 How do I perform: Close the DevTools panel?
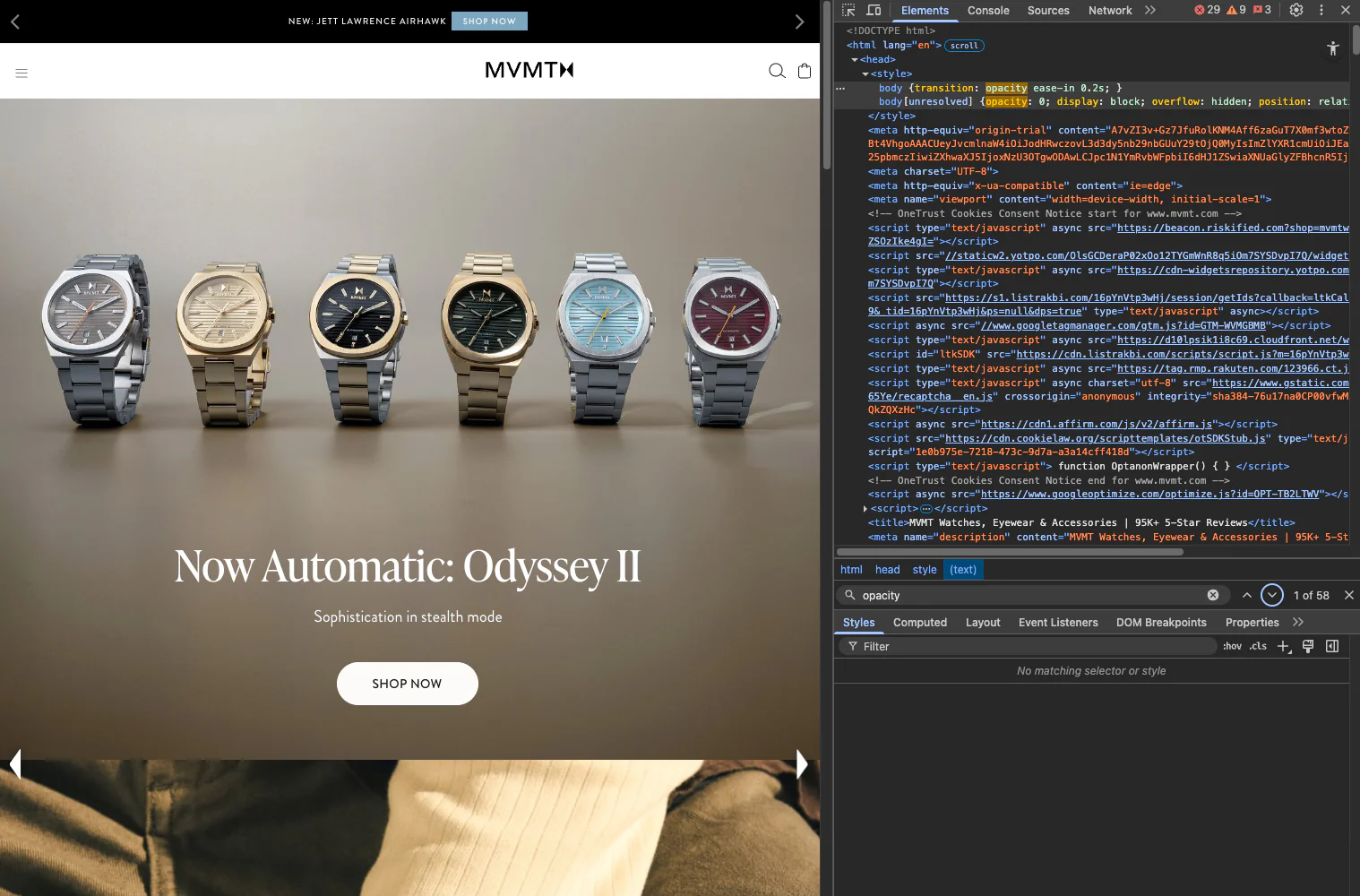(1345, 10)
